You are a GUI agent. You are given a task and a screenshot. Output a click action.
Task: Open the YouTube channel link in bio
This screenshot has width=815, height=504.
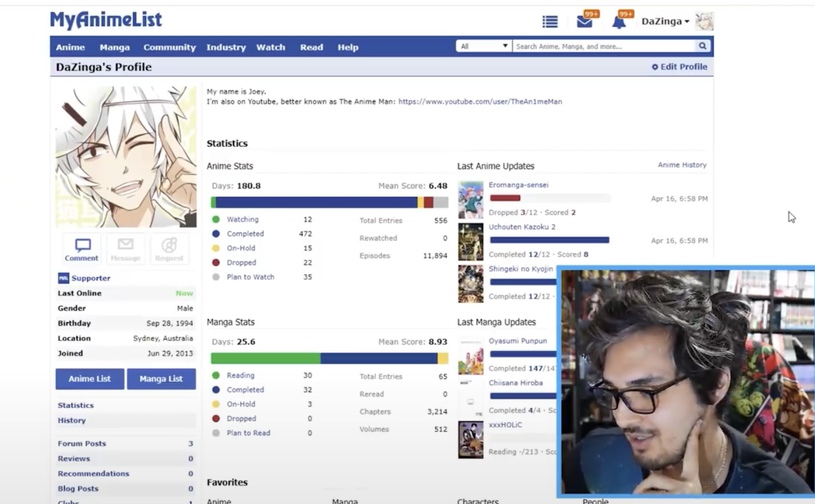(480, 101)
